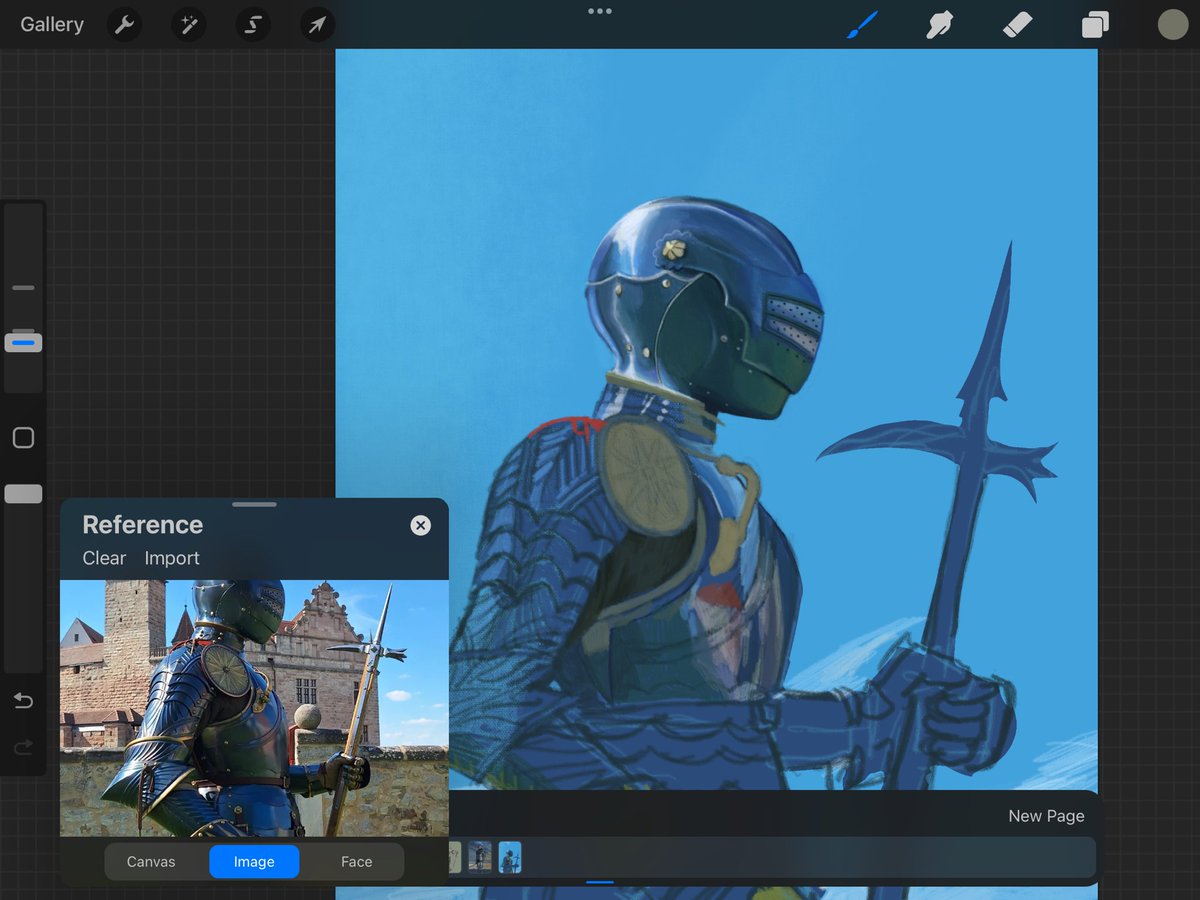Select a page thumbnail at the bottom
Screen dimensions: 1200x900
pos(510,857)
